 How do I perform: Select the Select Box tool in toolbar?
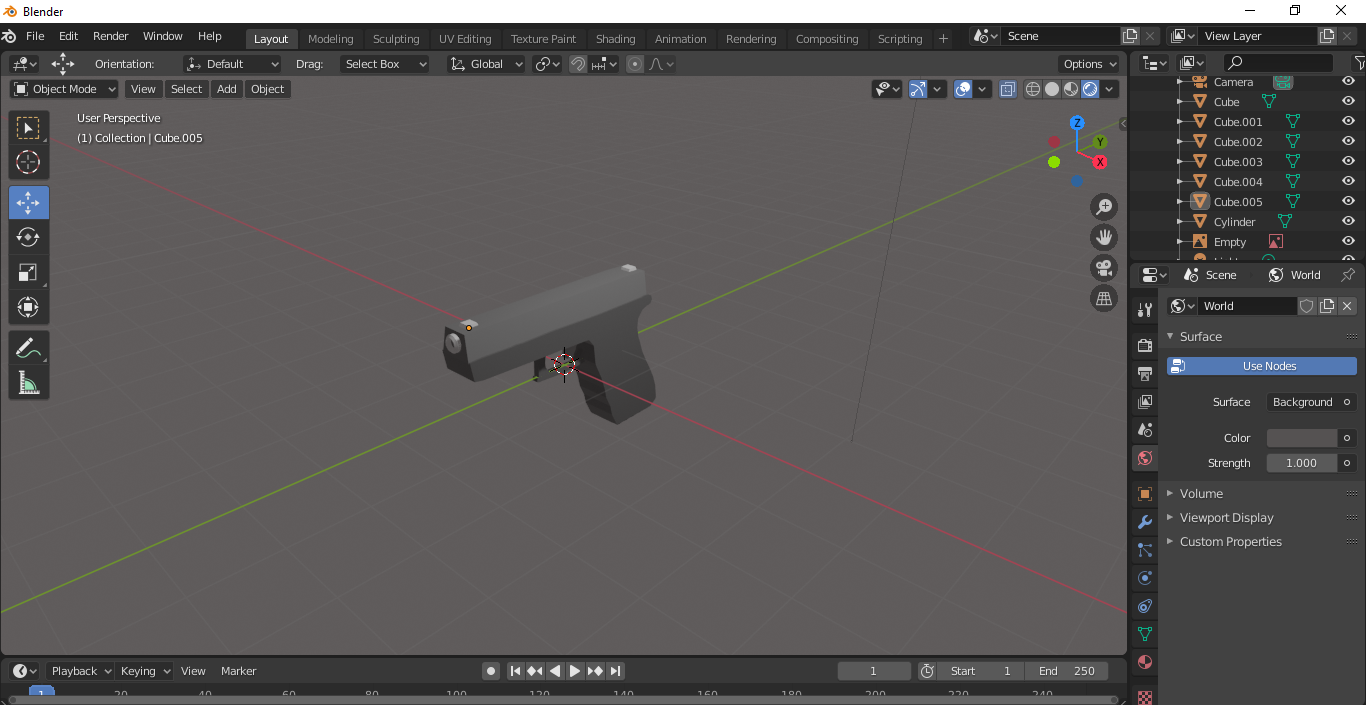tap(29, 128)
